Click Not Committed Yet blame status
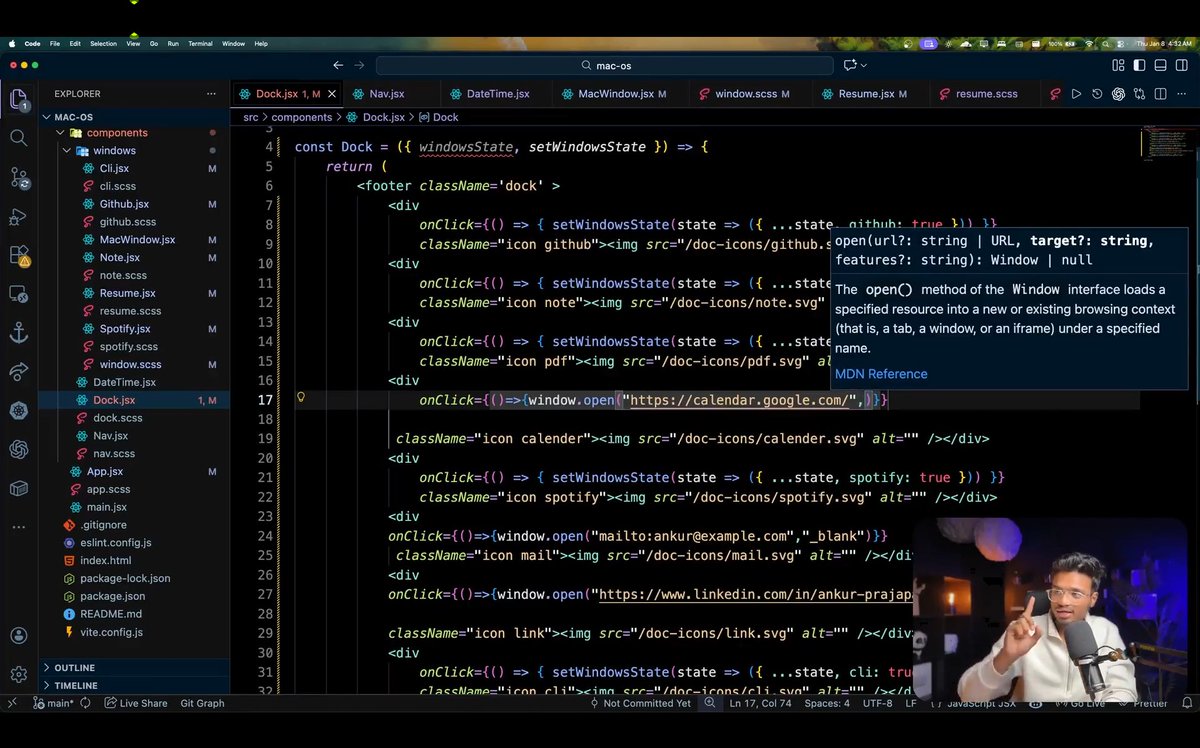 pos(639,703)
